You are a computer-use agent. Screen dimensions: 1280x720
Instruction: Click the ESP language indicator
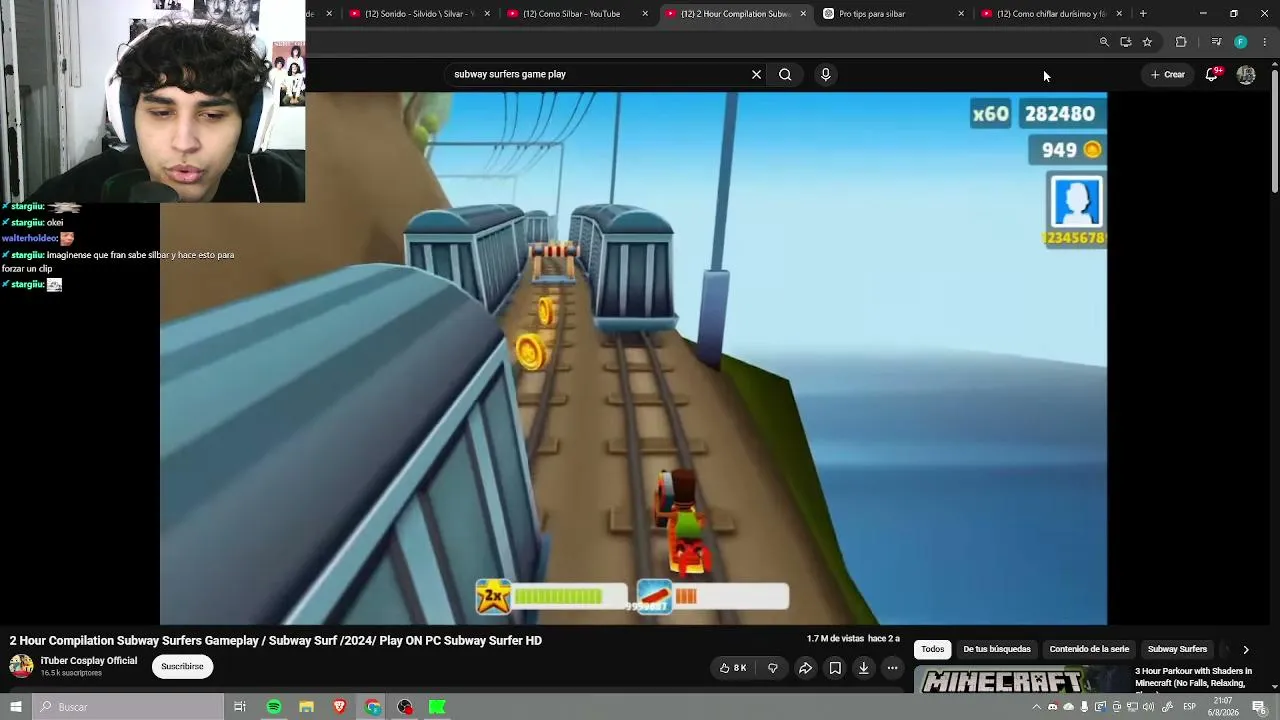pos(1190,707)
